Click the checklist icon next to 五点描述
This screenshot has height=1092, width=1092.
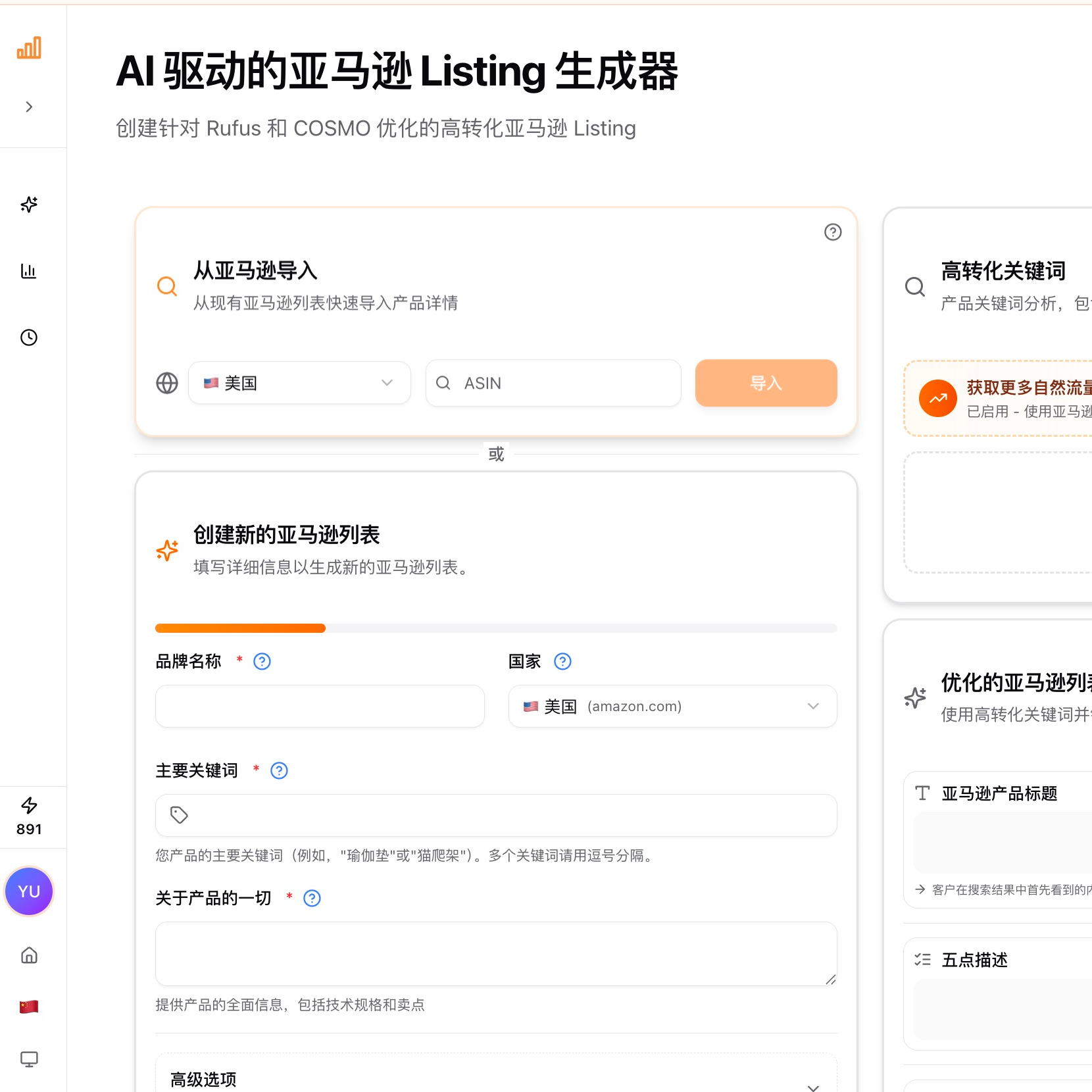pyautogui.click(x=922, y=960)
